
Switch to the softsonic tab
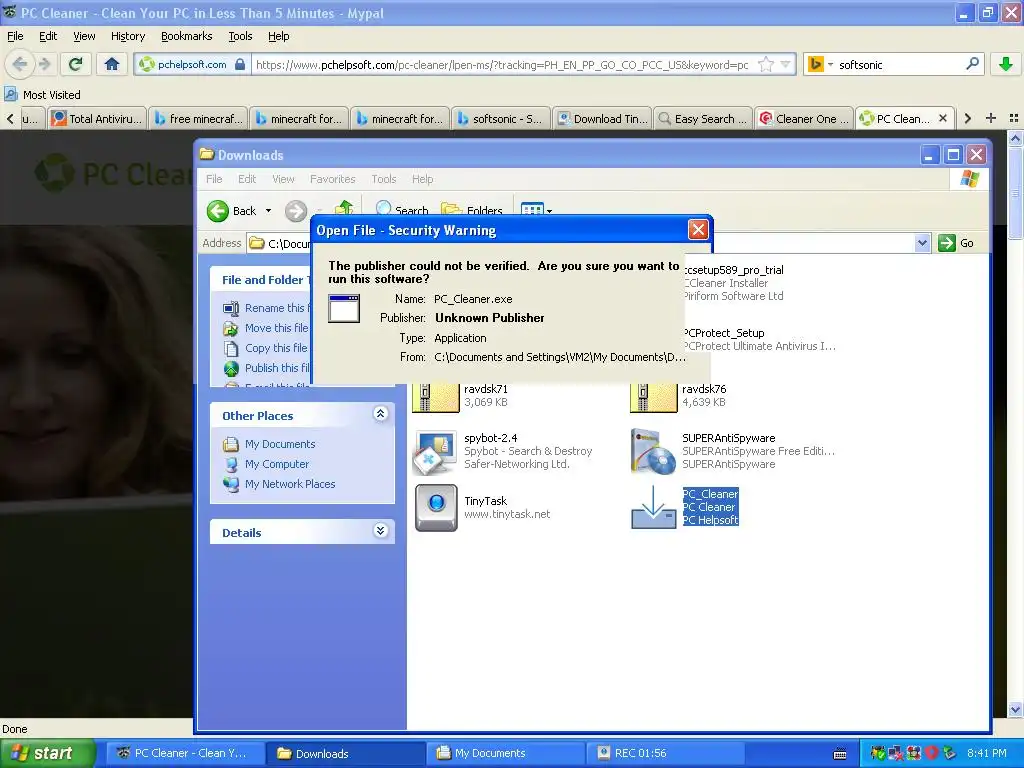tap(501, 119)
